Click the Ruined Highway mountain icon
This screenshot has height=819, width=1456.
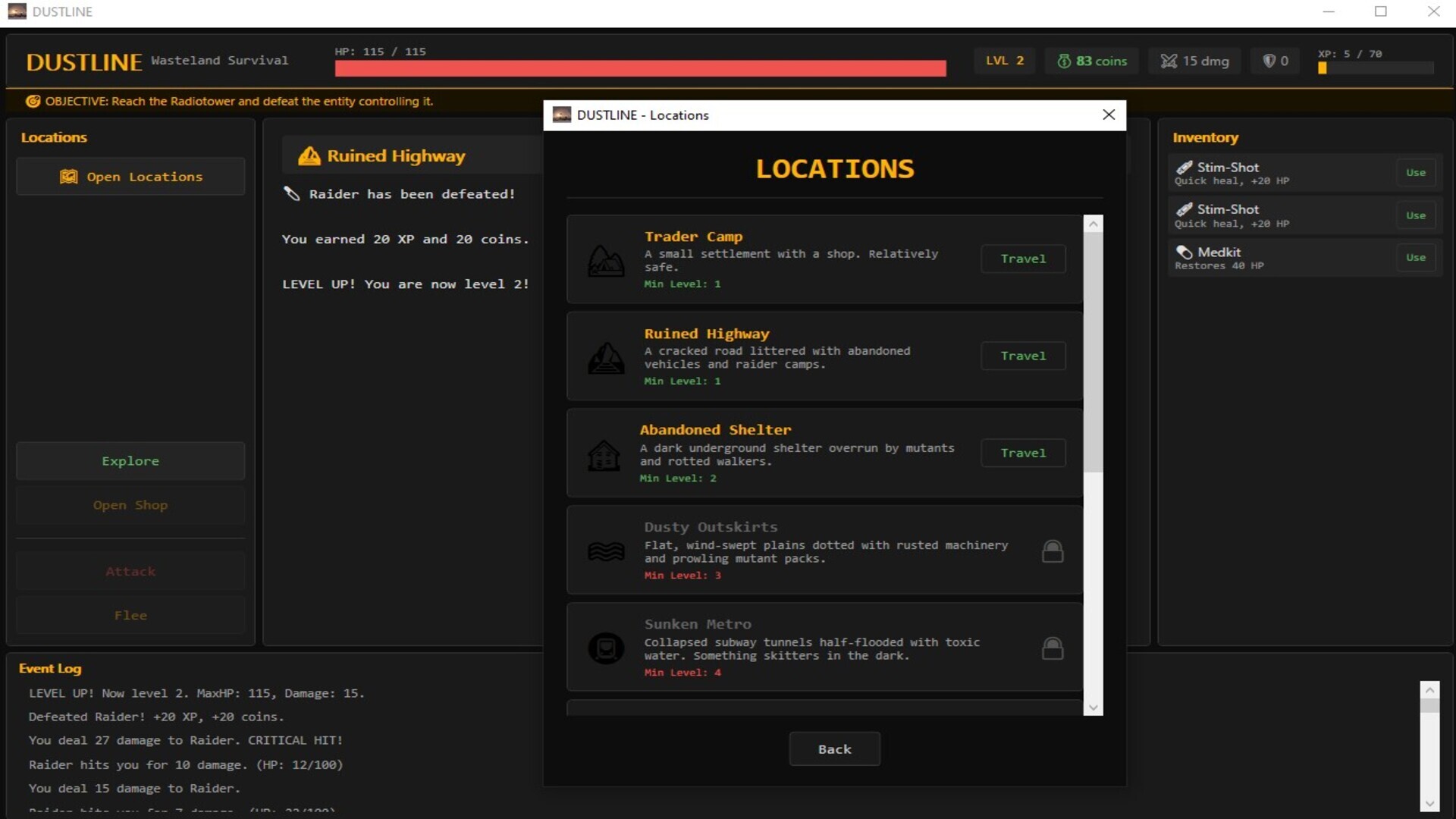point(606,357)
